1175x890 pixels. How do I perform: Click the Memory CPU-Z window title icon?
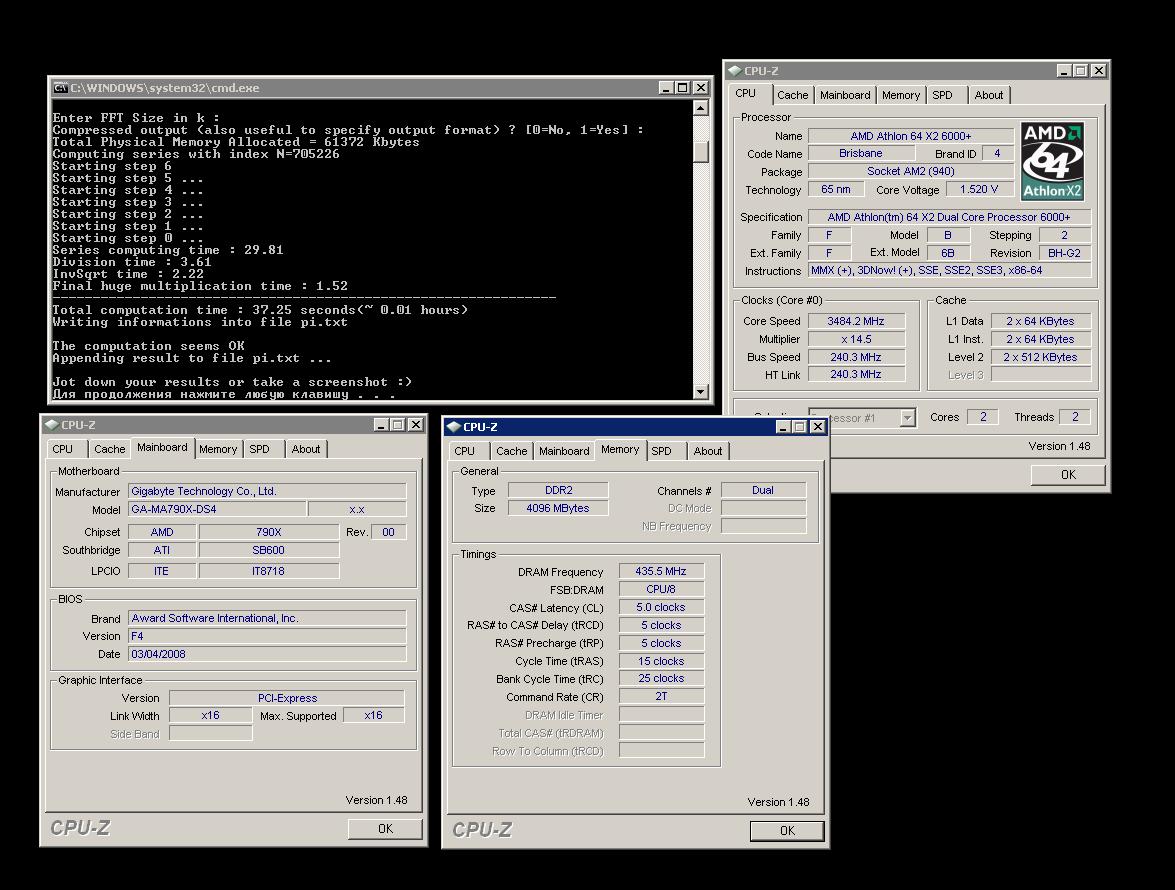pos(453,427)
